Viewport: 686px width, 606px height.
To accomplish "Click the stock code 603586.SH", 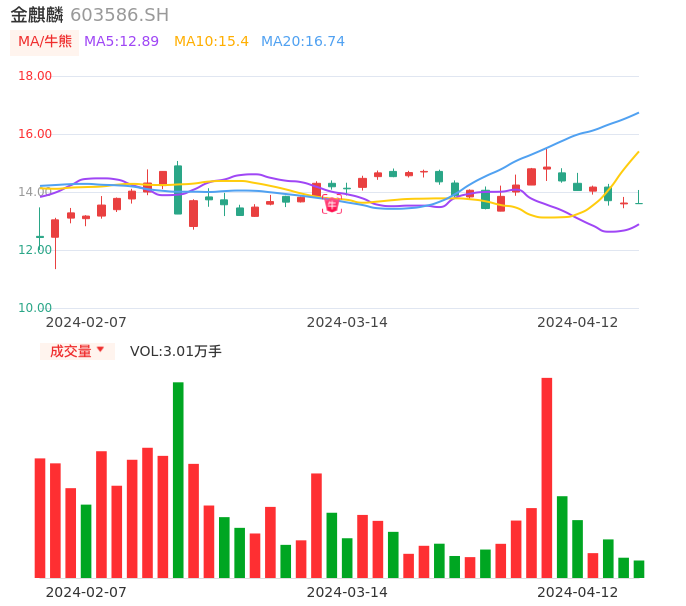I will click(119, 15).
